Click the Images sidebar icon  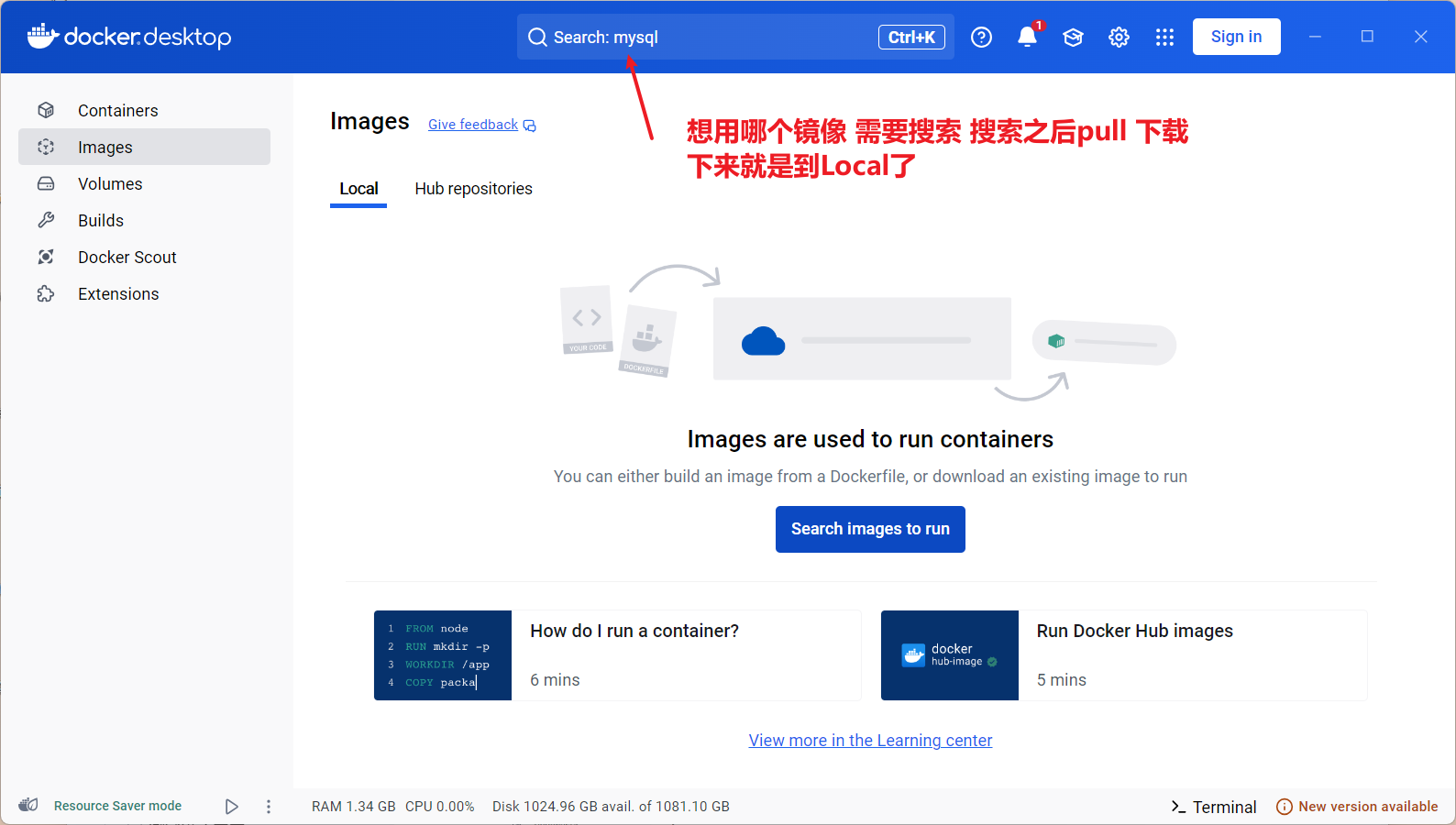[x=46, y=147]
